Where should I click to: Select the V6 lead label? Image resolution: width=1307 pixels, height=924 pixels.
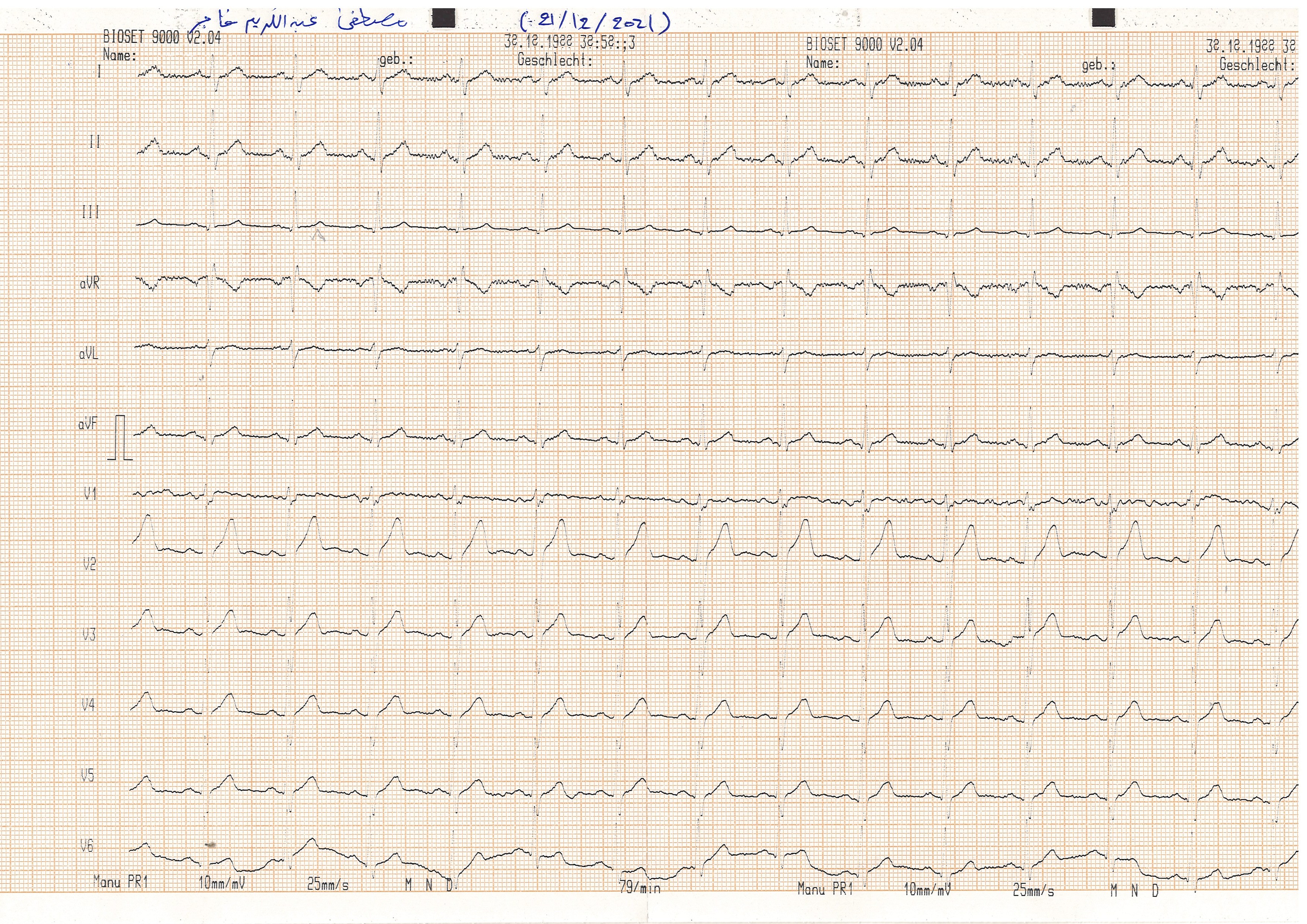click(86, 846)
